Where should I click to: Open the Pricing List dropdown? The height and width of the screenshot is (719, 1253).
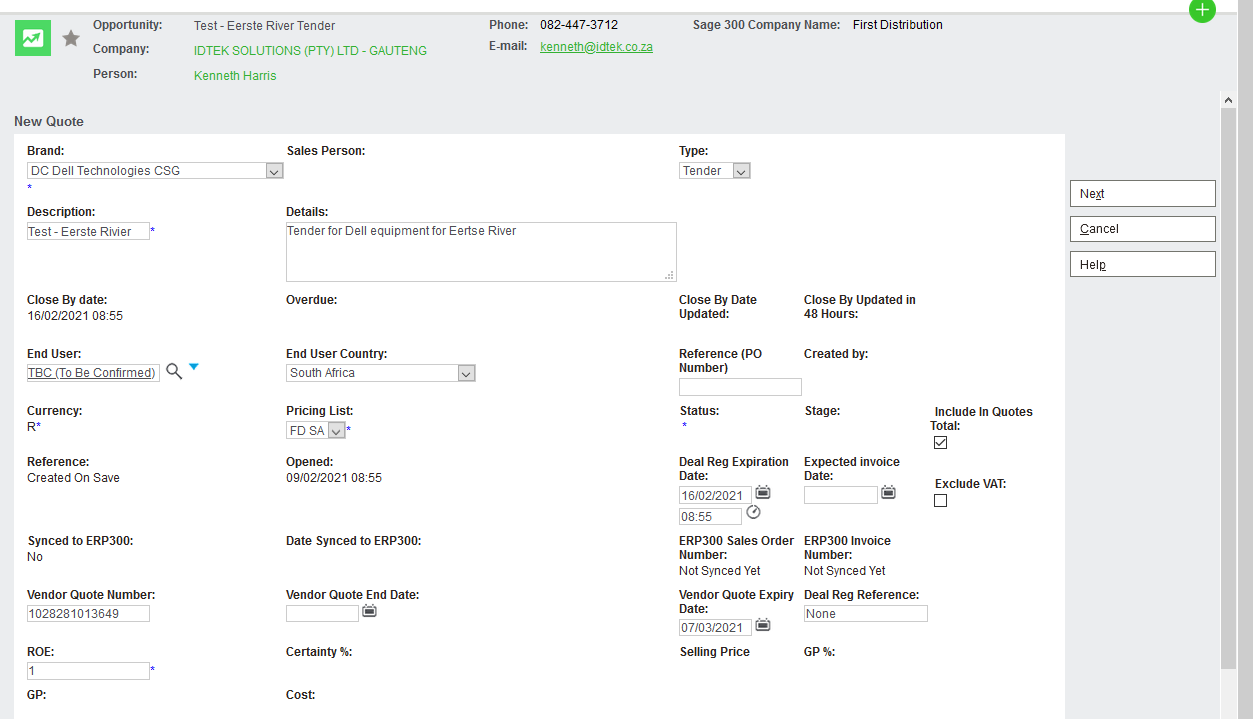pyautogui.click(x=337, y=431)
